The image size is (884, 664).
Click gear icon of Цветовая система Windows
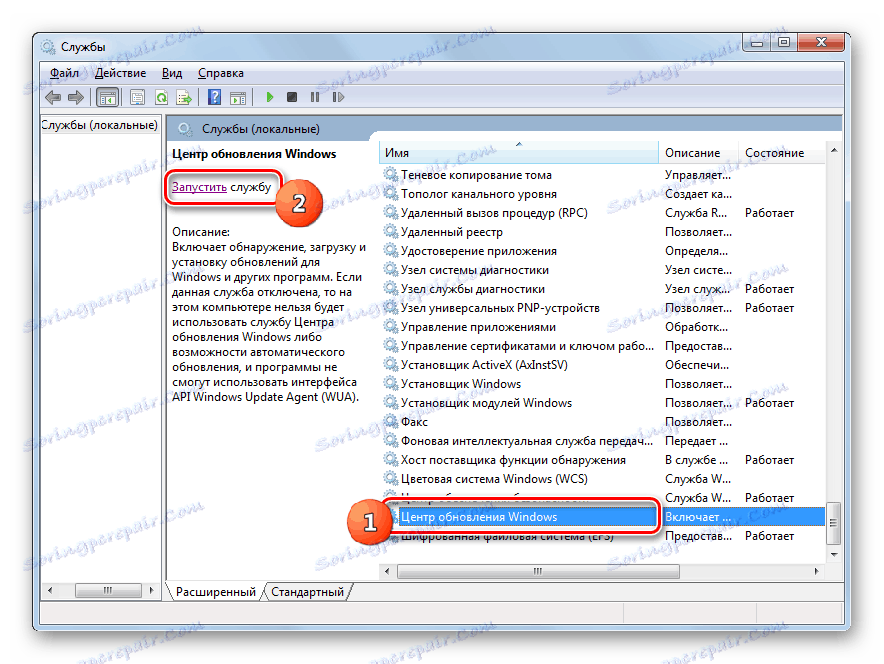pyautogui.click(x=391, y=478)
